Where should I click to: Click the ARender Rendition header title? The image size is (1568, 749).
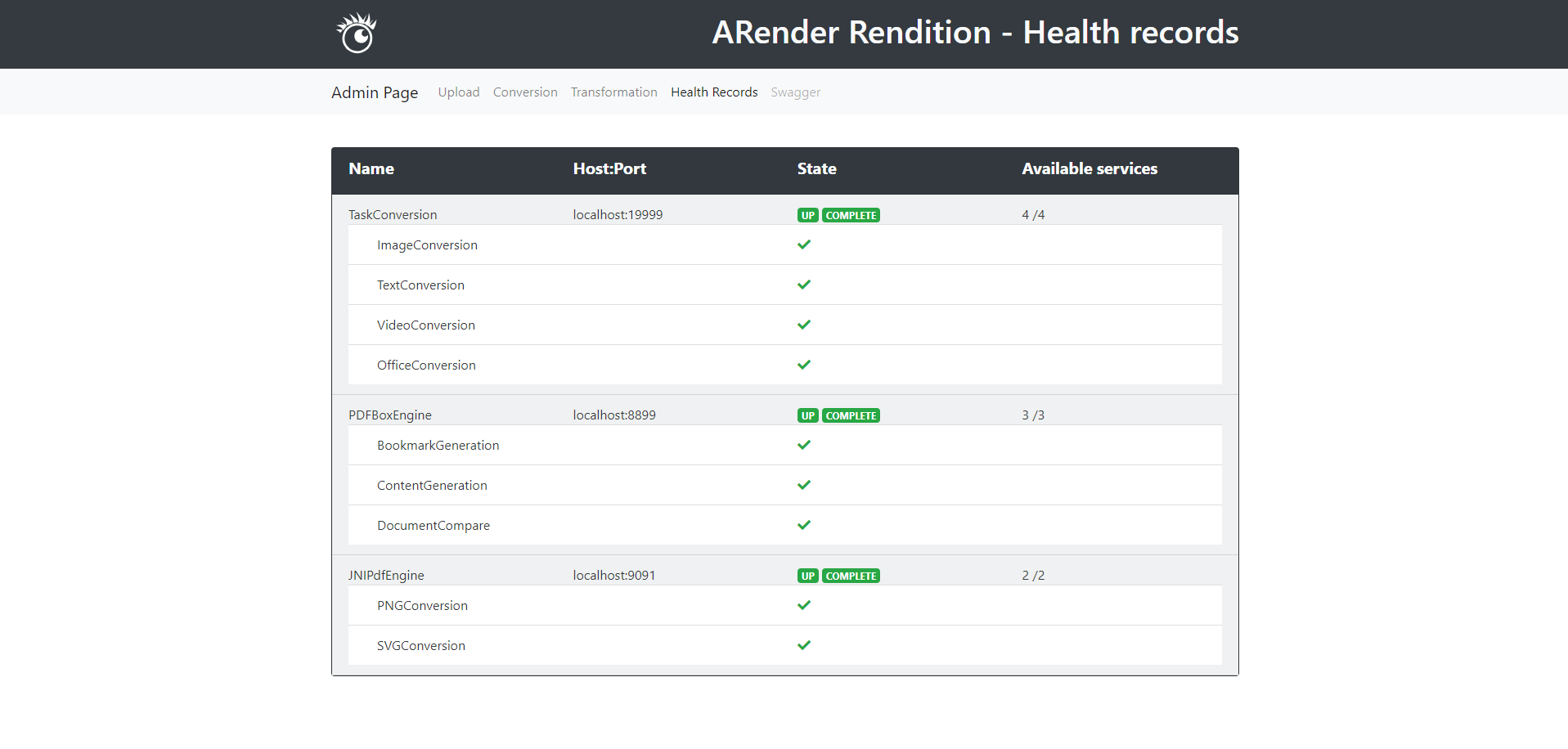pyautogui.click(x=974, y=33)
